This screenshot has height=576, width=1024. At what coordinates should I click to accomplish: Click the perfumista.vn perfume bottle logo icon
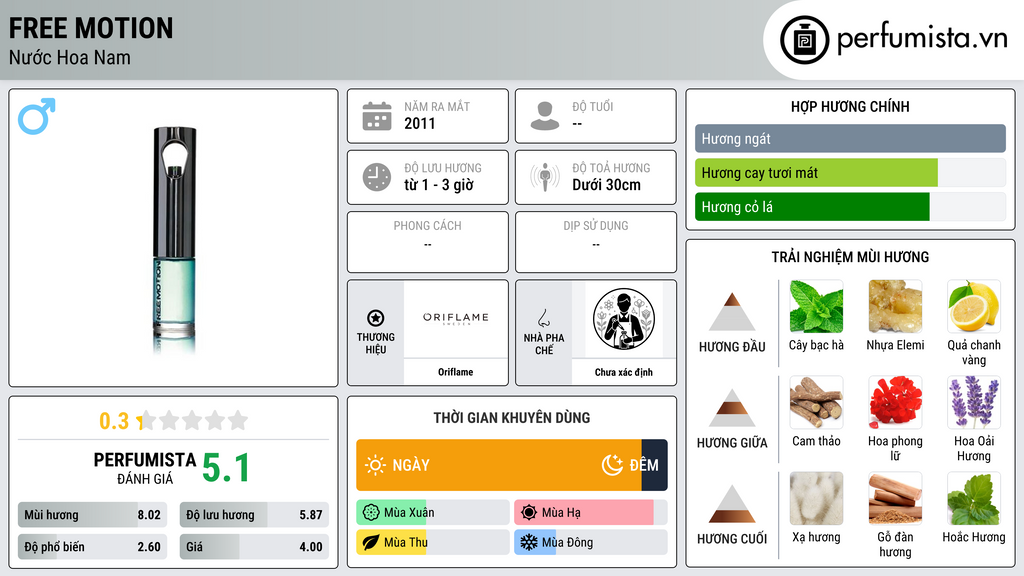pyautogui.click(x=804, y=40)
